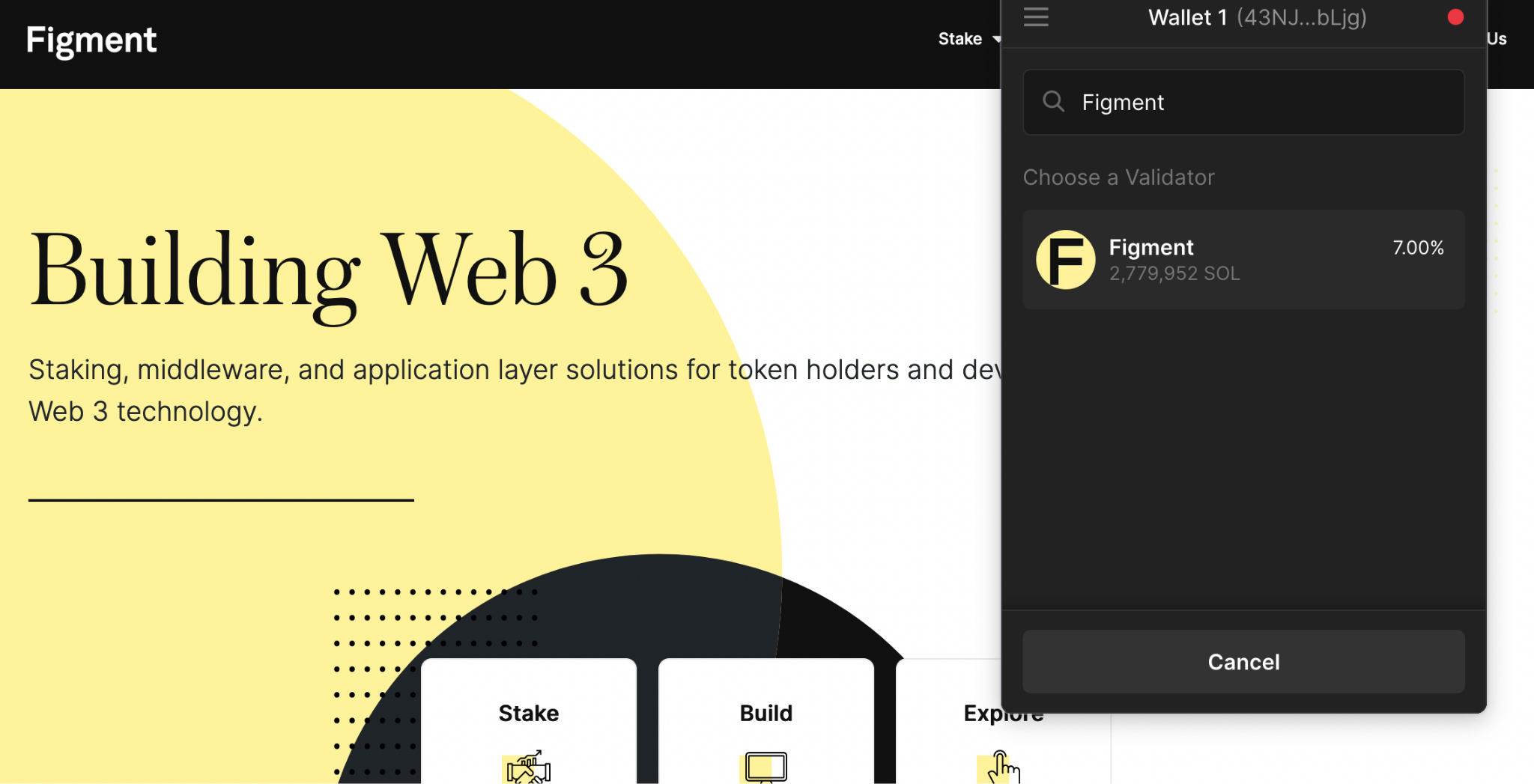
Task: Click the Figment validator logo icon
Action: [1065, 259]
